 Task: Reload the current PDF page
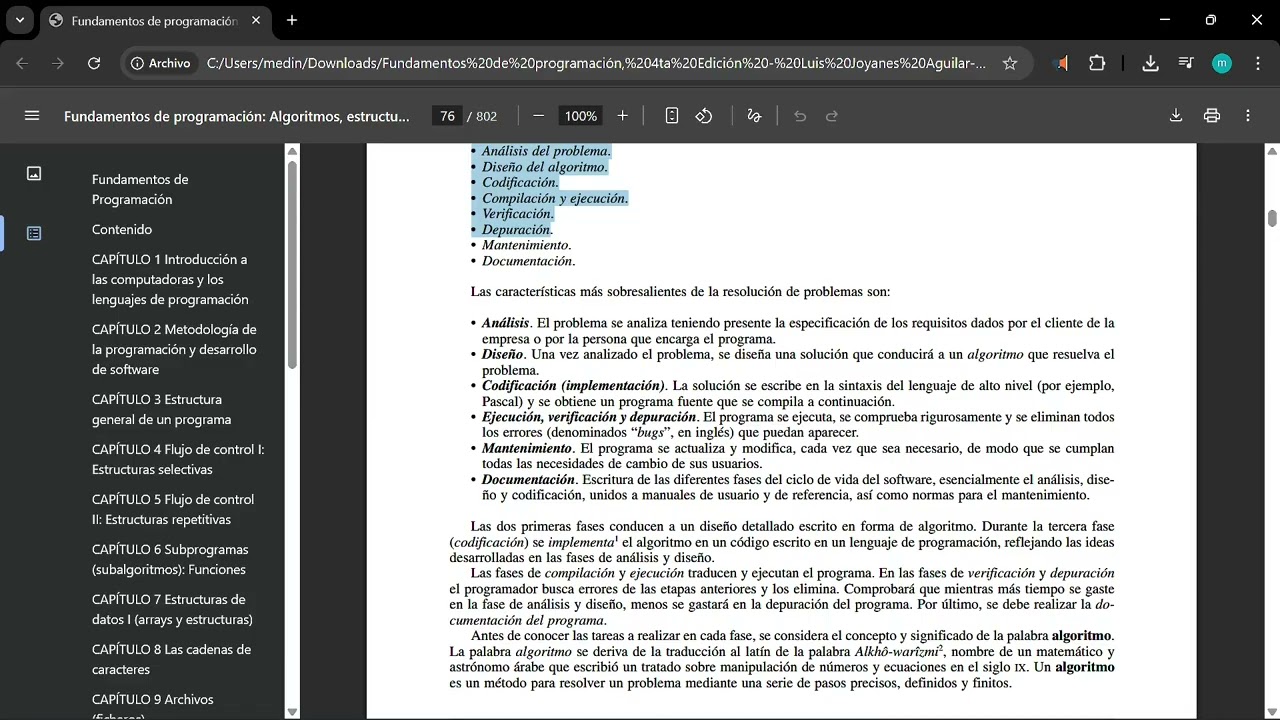pos(94,63)
